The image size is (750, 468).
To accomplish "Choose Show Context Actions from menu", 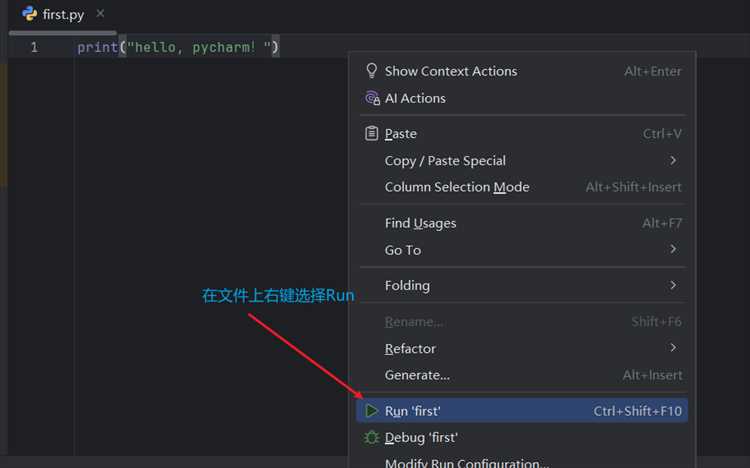I will pos(522,71).
